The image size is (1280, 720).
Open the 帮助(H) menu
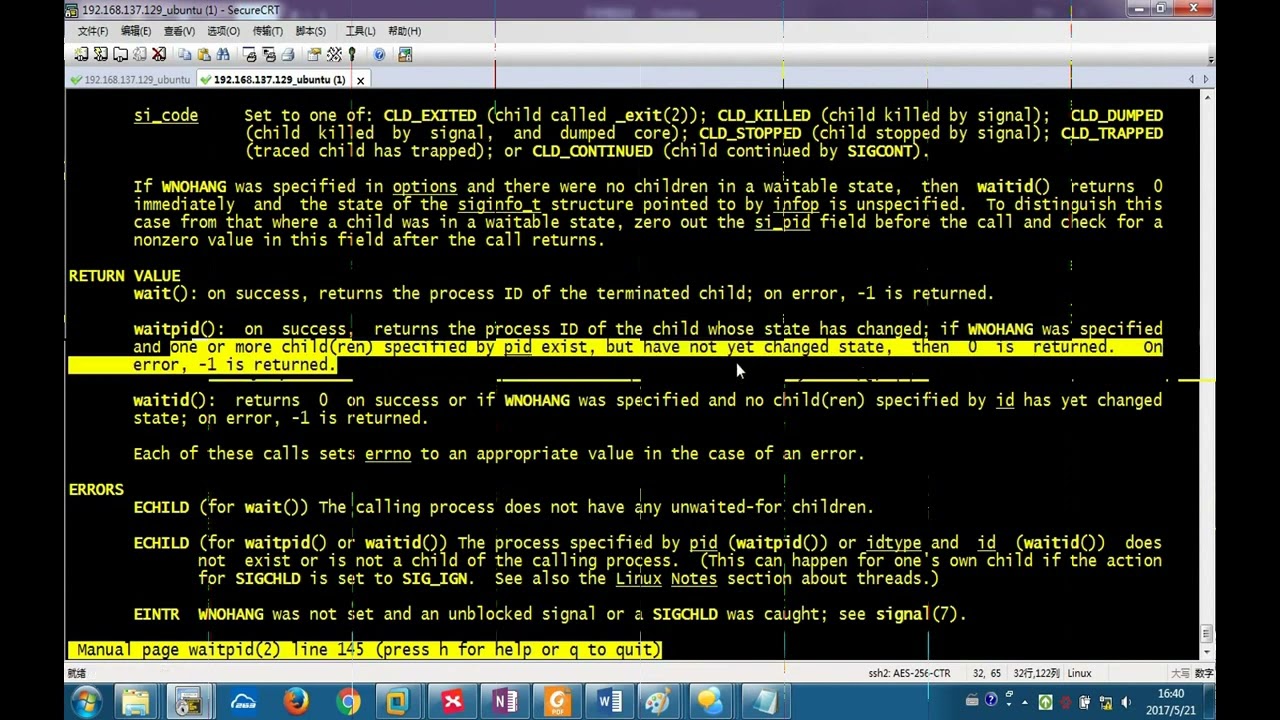404,31
